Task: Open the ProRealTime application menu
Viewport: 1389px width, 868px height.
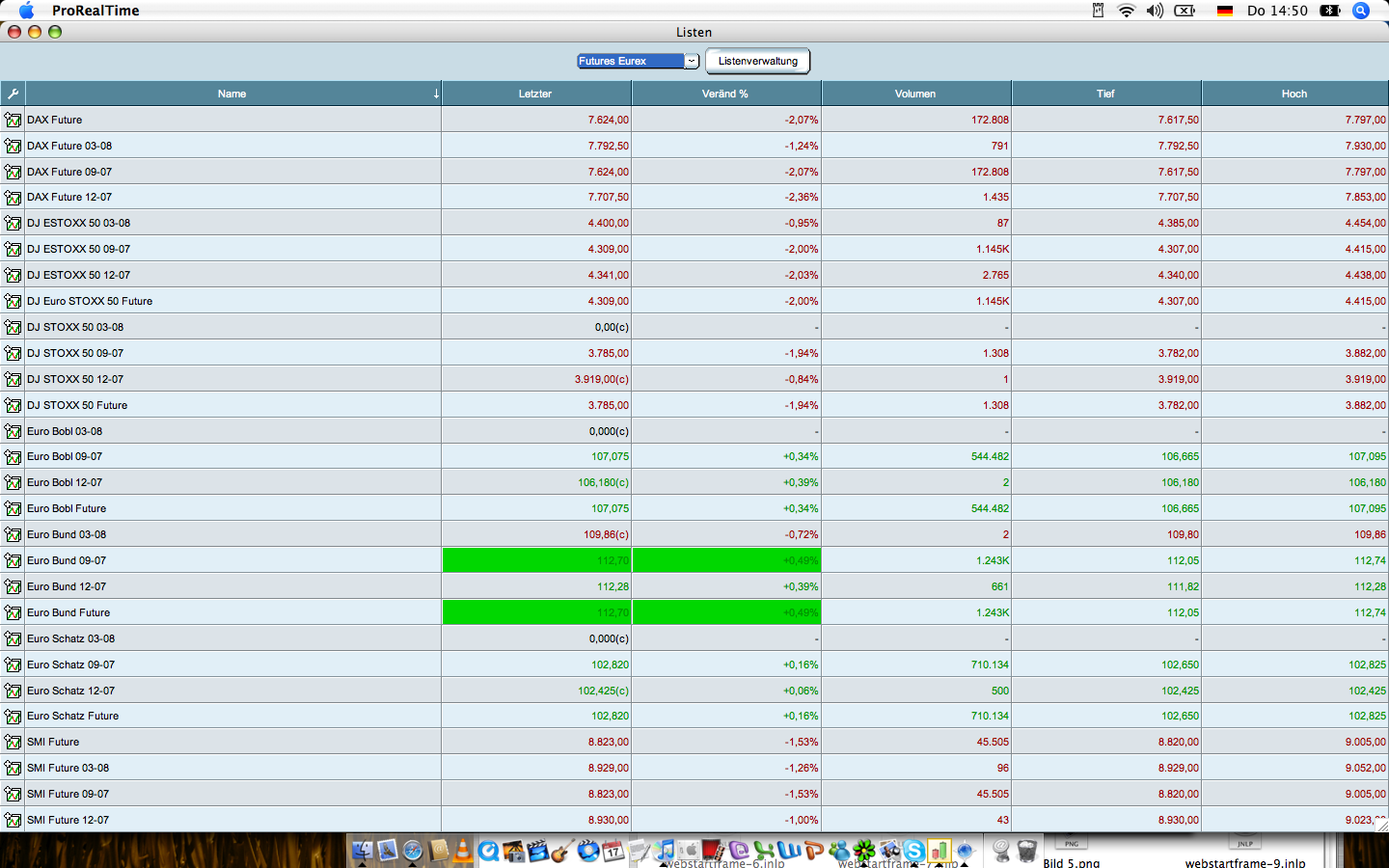Action: [95, 11]
